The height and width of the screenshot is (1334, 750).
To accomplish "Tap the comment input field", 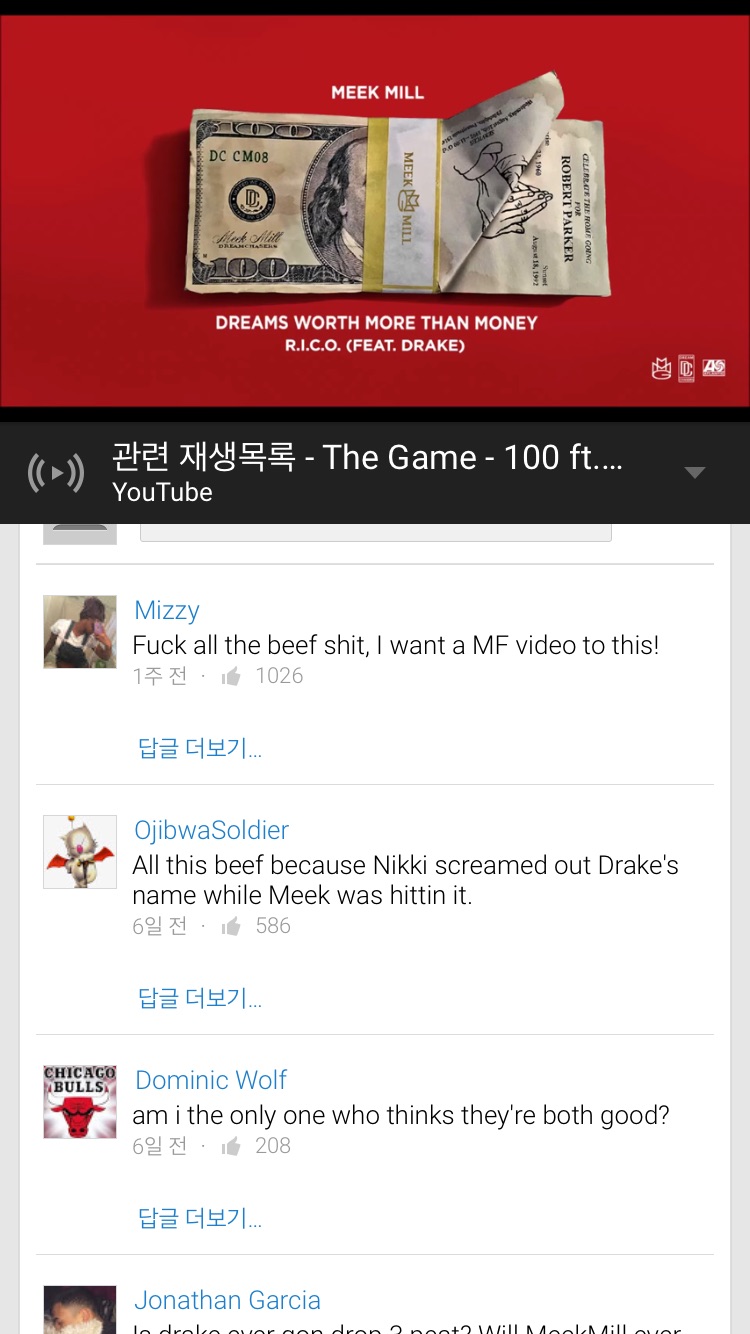I will pos(376,532).
